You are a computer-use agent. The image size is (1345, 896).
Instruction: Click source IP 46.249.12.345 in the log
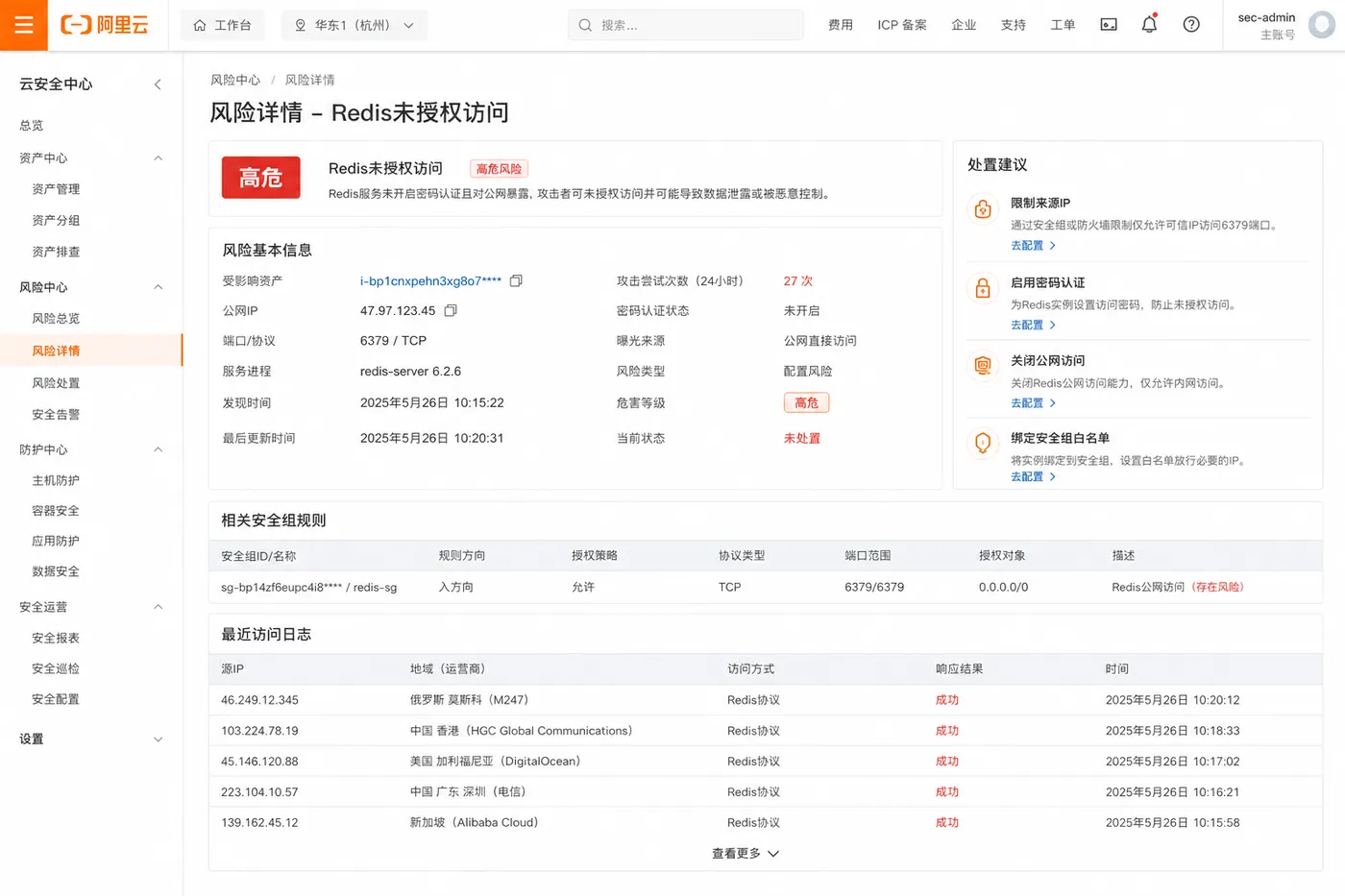(259, 701)
